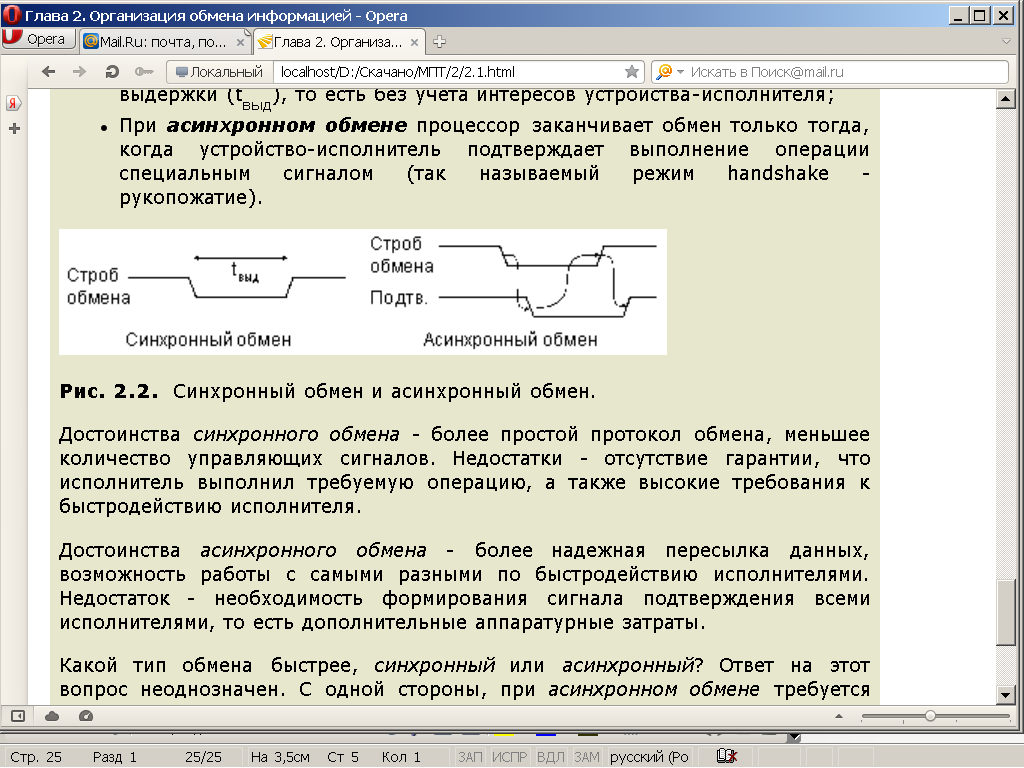The height and width of the screenshot is (768, 1024).
Task: Toggle the panel button in status bar
Action: pyautogui.click(x=18, y=716)
